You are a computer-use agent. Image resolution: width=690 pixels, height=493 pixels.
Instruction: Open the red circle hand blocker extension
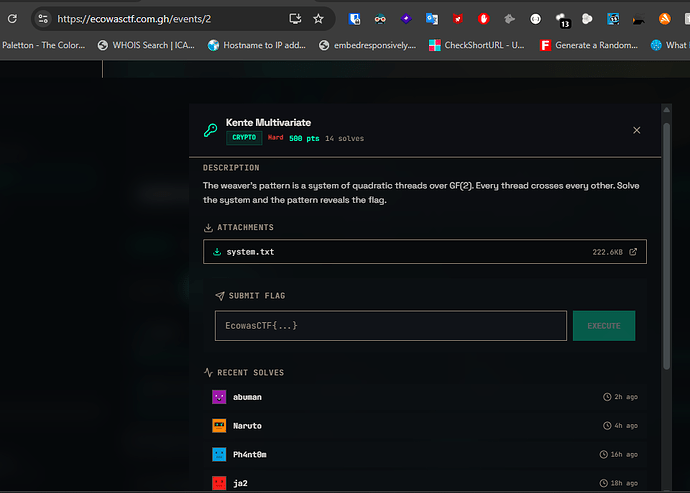click(x=484, y=19)
